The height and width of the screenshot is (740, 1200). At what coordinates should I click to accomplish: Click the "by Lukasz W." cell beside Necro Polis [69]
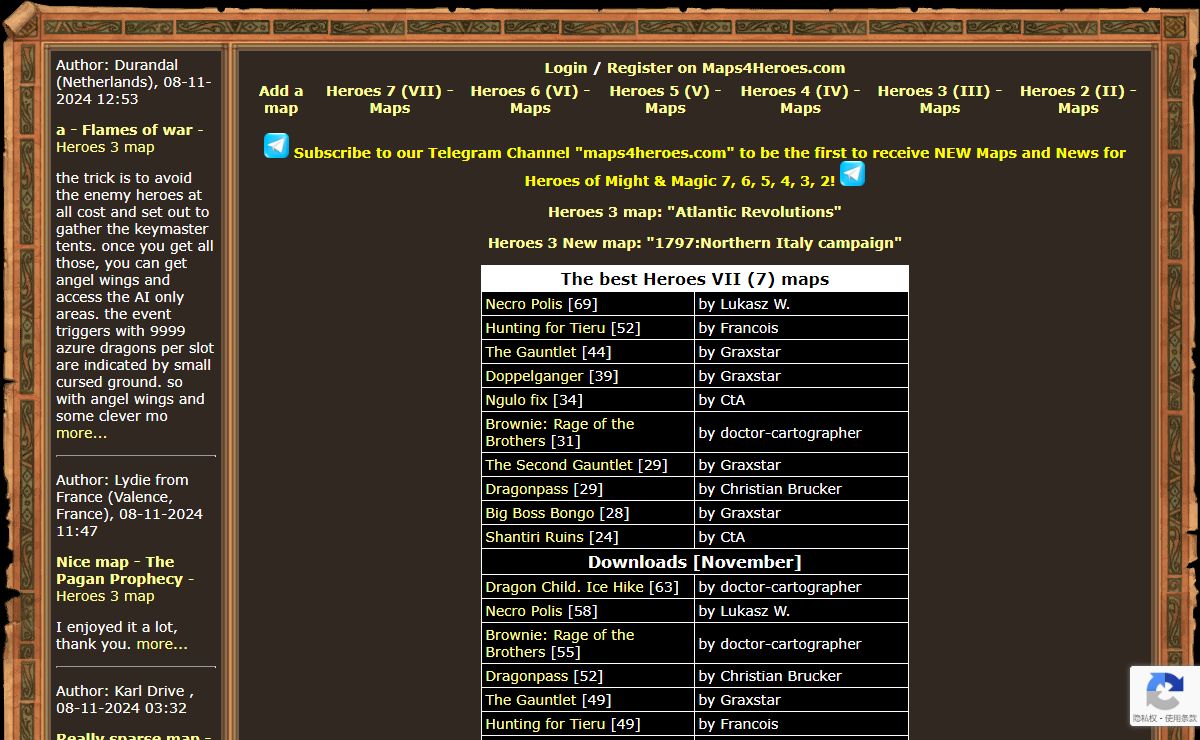[801, 304]
